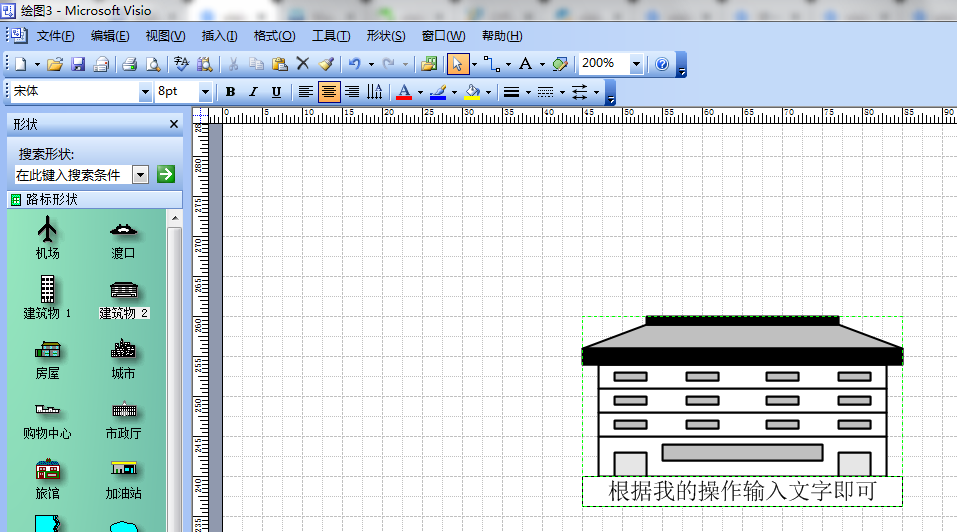This screenshot has width=957, height=532.
Task: Toggle Bold formatting
Action: point(230,92)
